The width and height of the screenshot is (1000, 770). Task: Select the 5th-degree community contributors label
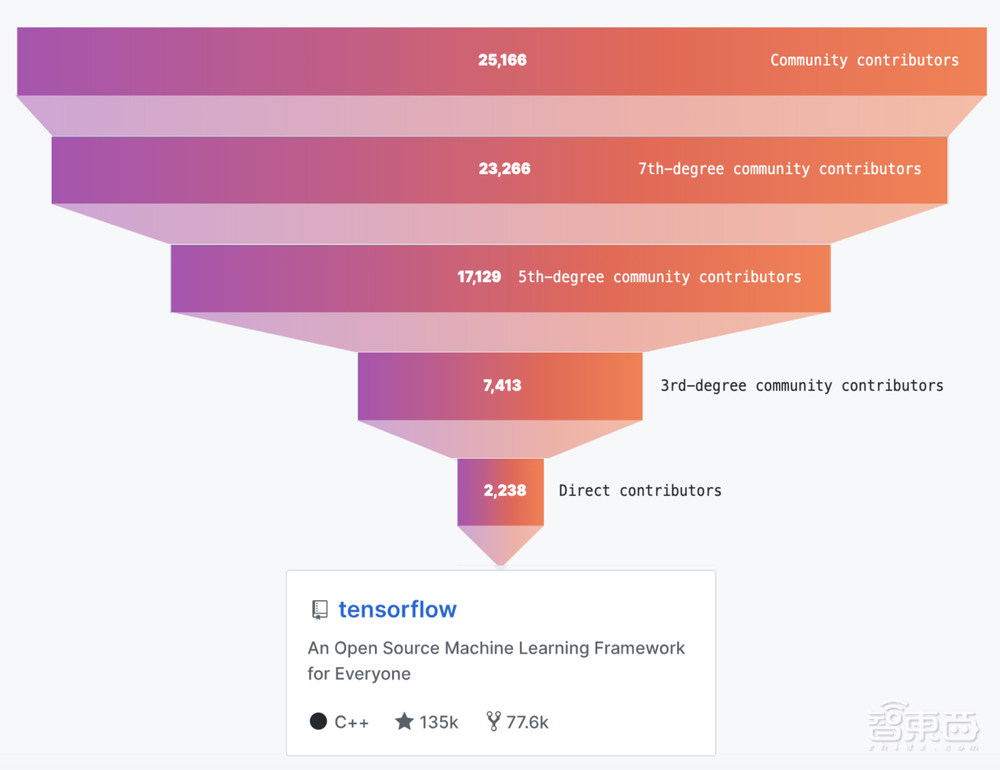click(x=659, y=277)
